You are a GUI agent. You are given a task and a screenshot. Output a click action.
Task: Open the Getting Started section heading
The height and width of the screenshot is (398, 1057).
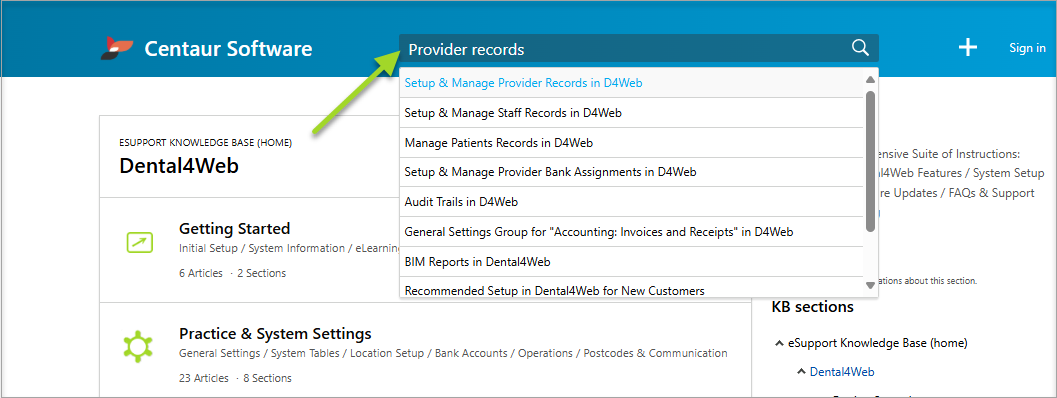point(235,228)
